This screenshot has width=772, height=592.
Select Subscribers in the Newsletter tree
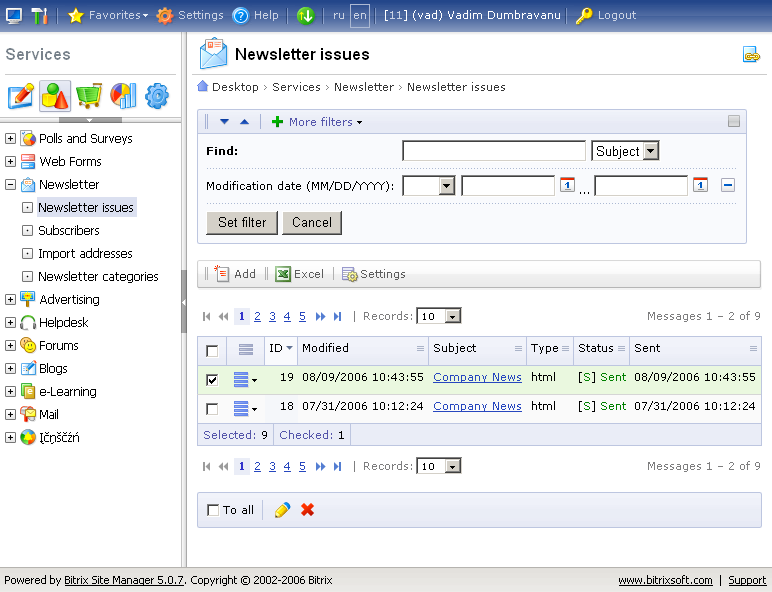point(69,231)
